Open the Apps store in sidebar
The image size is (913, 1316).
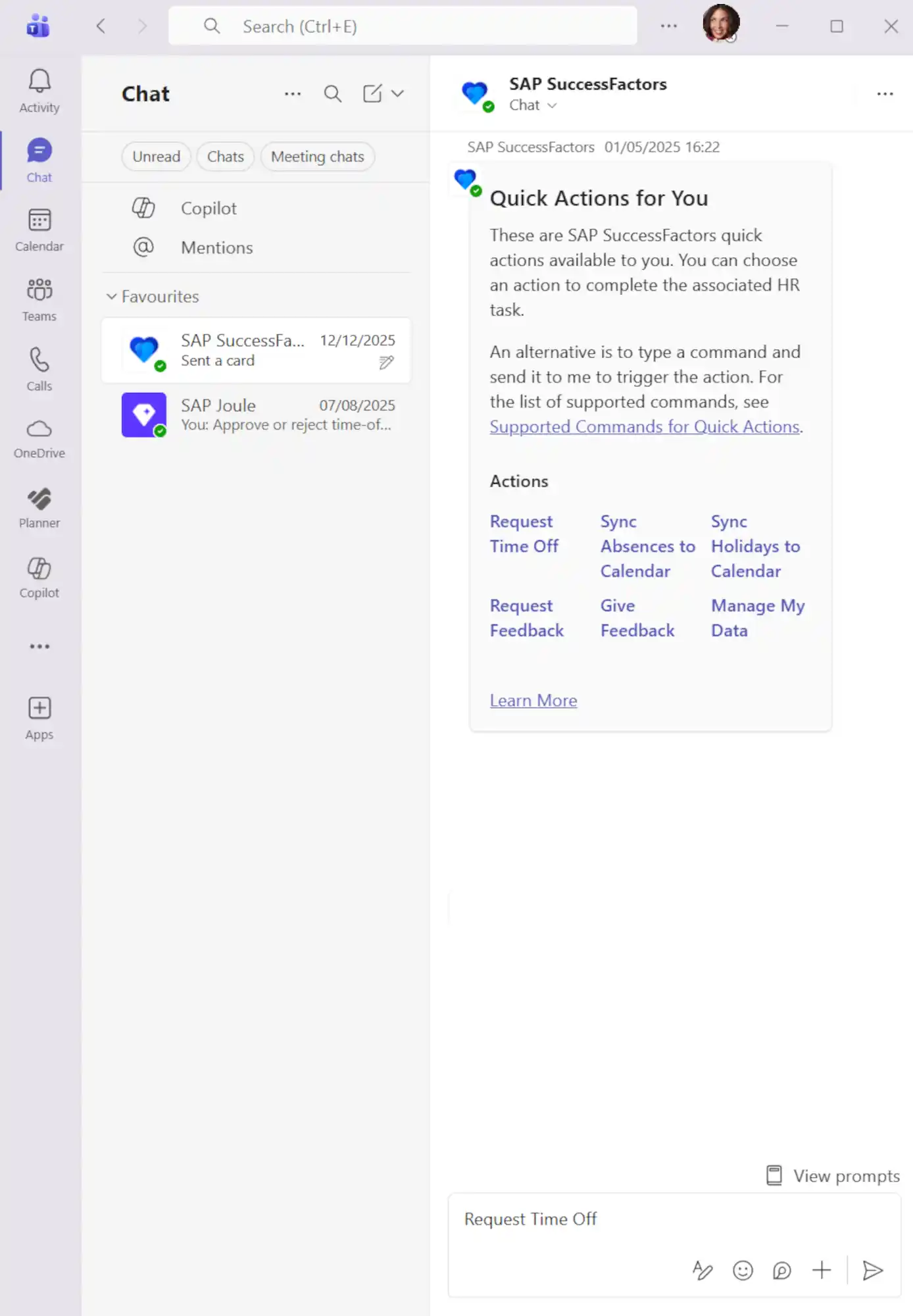point(39,719)
